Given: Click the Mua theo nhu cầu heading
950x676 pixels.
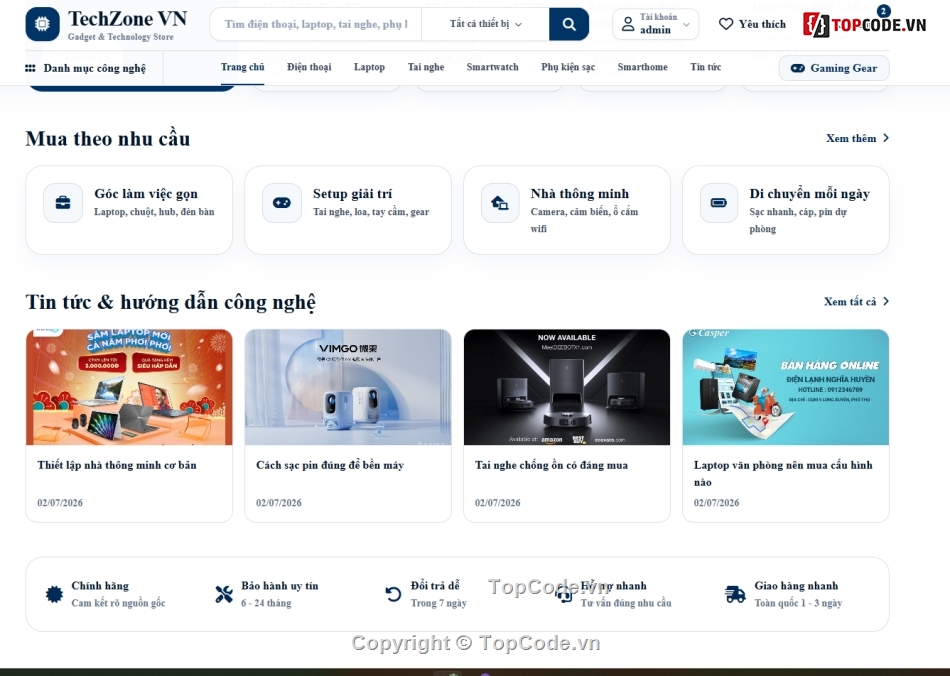Looking at the screenshot, I should click(108, 139).
